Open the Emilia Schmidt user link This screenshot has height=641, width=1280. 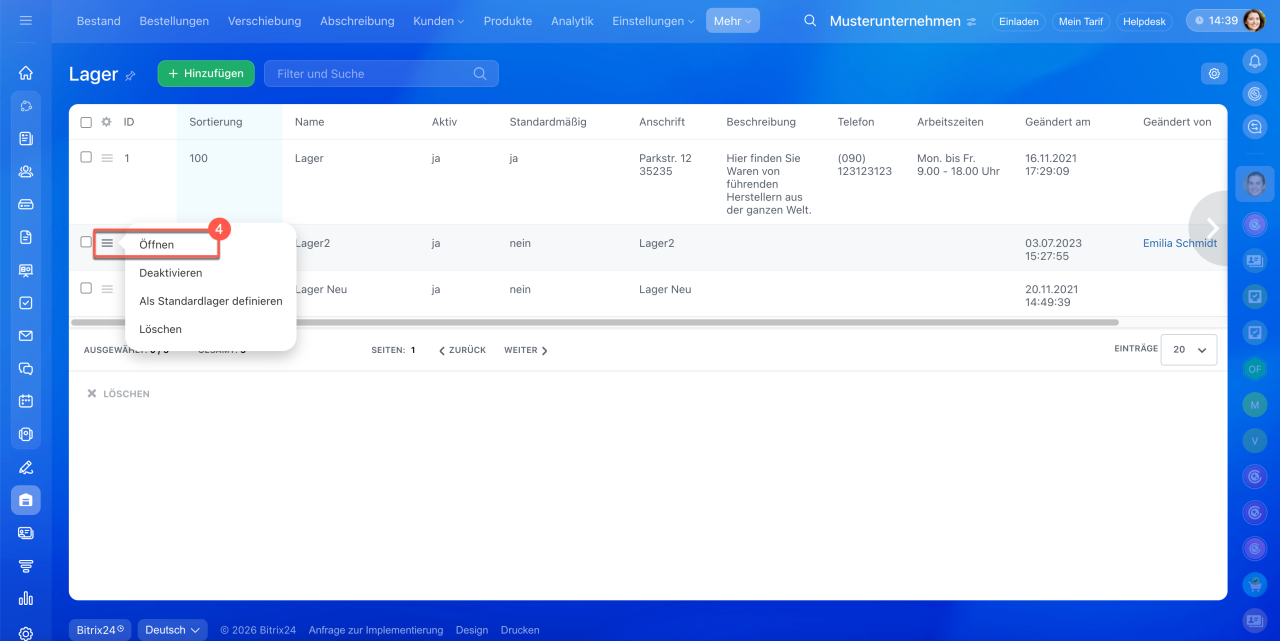1180,243
